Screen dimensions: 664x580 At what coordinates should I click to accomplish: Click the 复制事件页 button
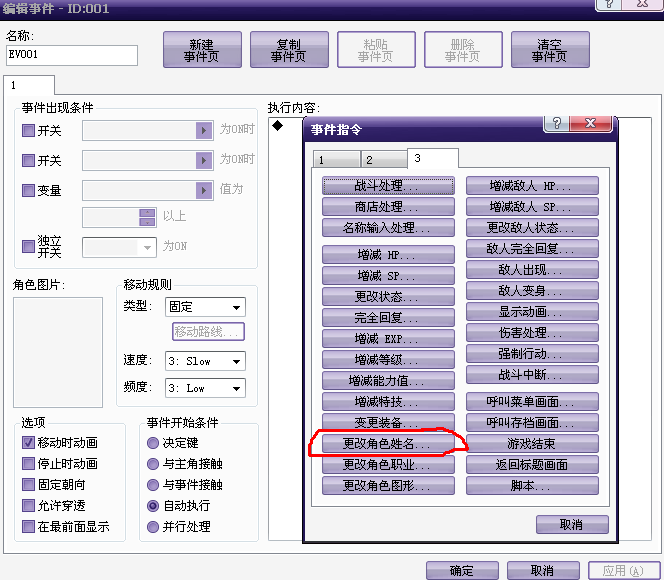click(x=289, y=50)
